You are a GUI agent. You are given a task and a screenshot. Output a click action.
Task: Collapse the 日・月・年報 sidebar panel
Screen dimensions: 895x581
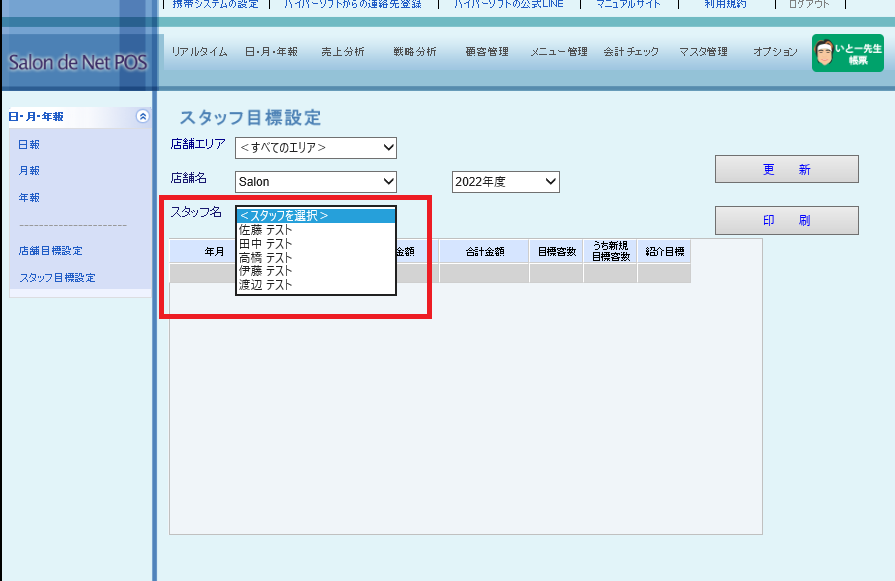click(x=143, y=117)
